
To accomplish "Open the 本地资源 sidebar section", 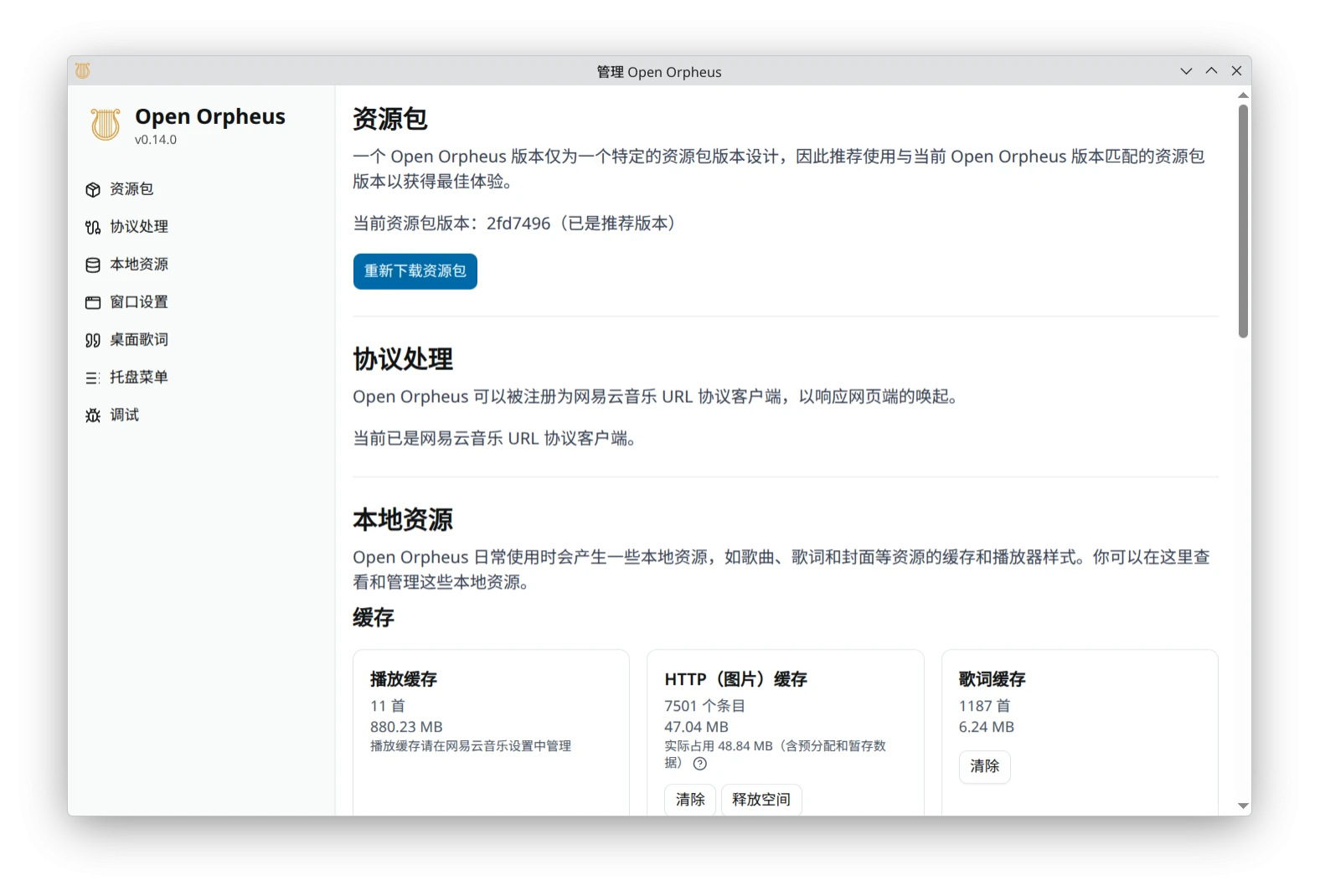I will coord(139,265).
